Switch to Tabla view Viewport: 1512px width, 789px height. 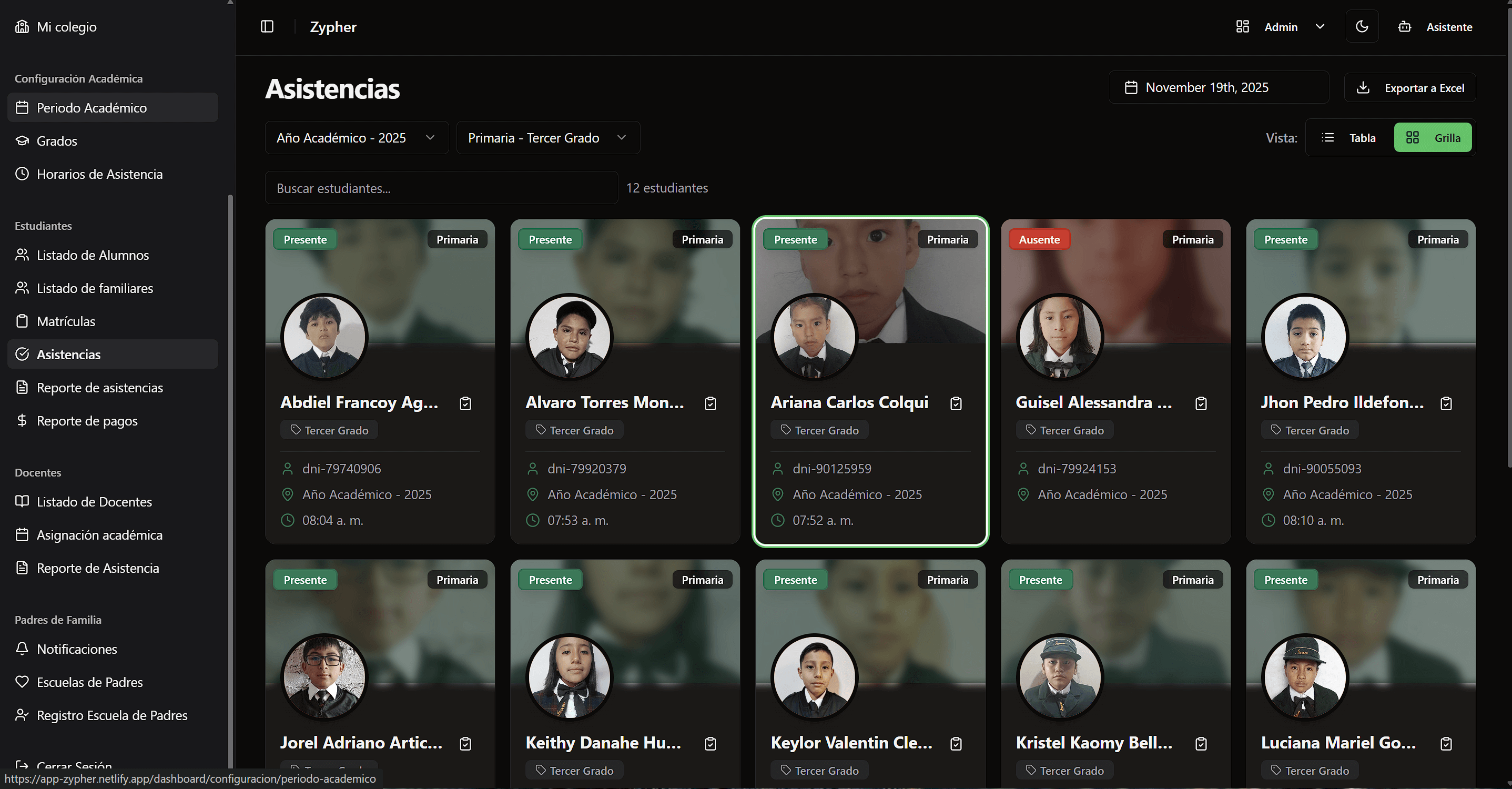(1349, 137)
